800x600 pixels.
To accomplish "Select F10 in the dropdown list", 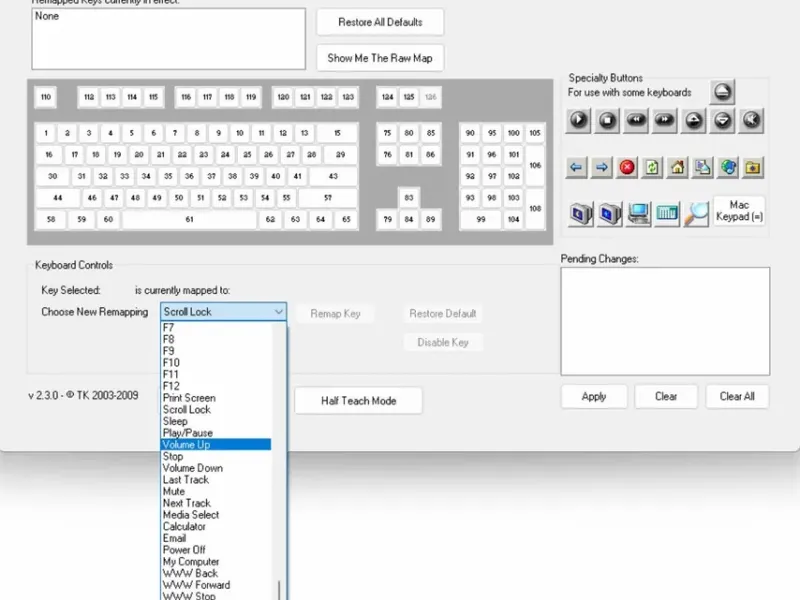I will click(x=216, y=363).
